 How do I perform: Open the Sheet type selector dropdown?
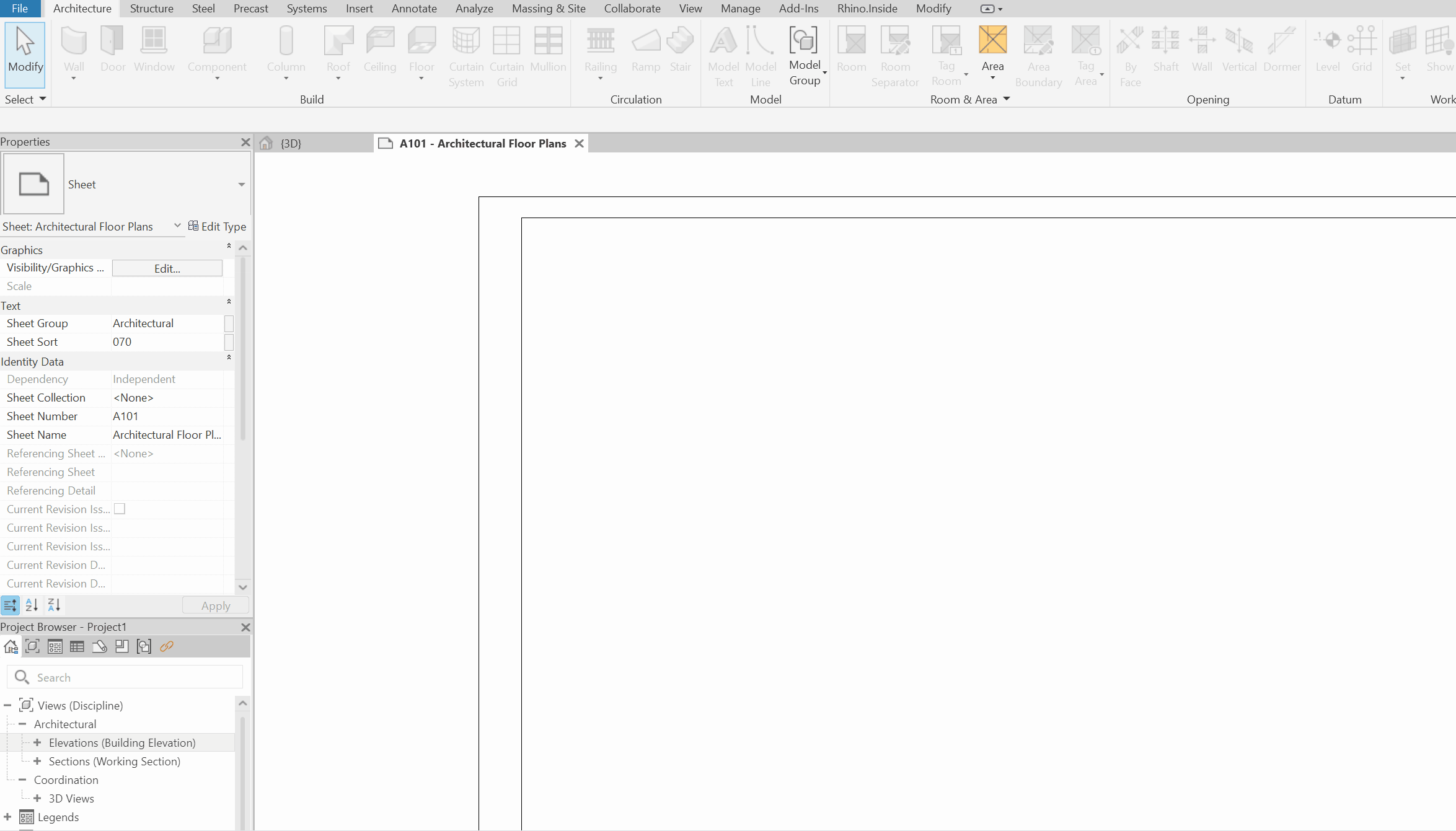tap(241, 185)
